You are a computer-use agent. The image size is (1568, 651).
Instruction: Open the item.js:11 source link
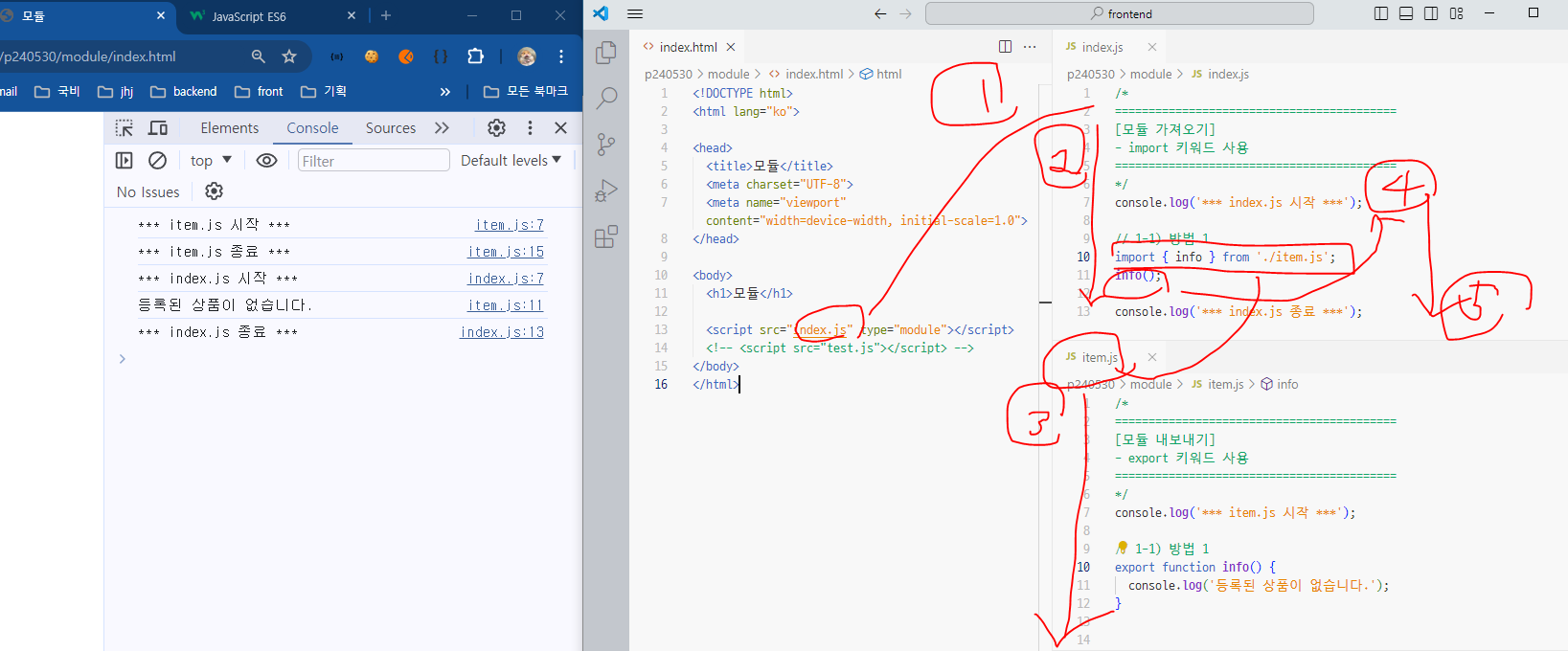(x=506, y=305)
